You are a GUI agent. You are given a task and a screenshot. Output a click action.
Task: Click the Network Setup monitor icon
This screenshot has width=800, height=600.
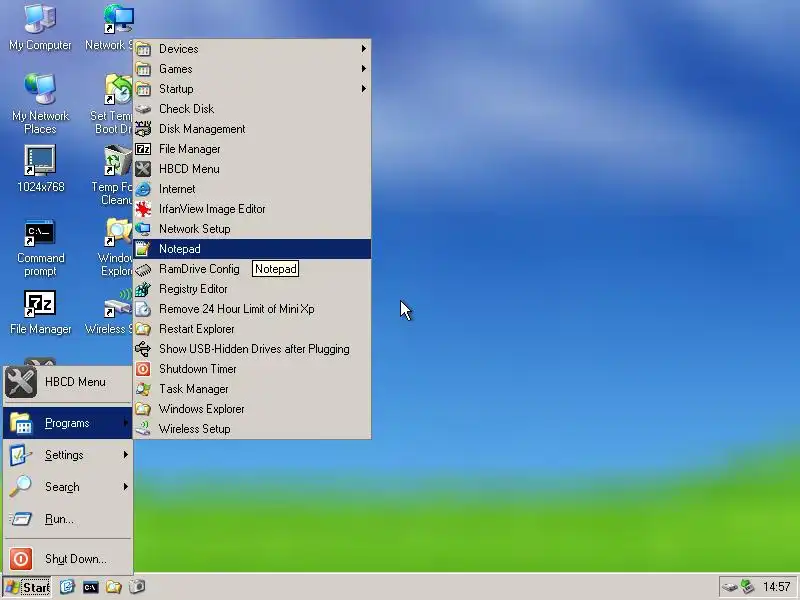(143, 229)
